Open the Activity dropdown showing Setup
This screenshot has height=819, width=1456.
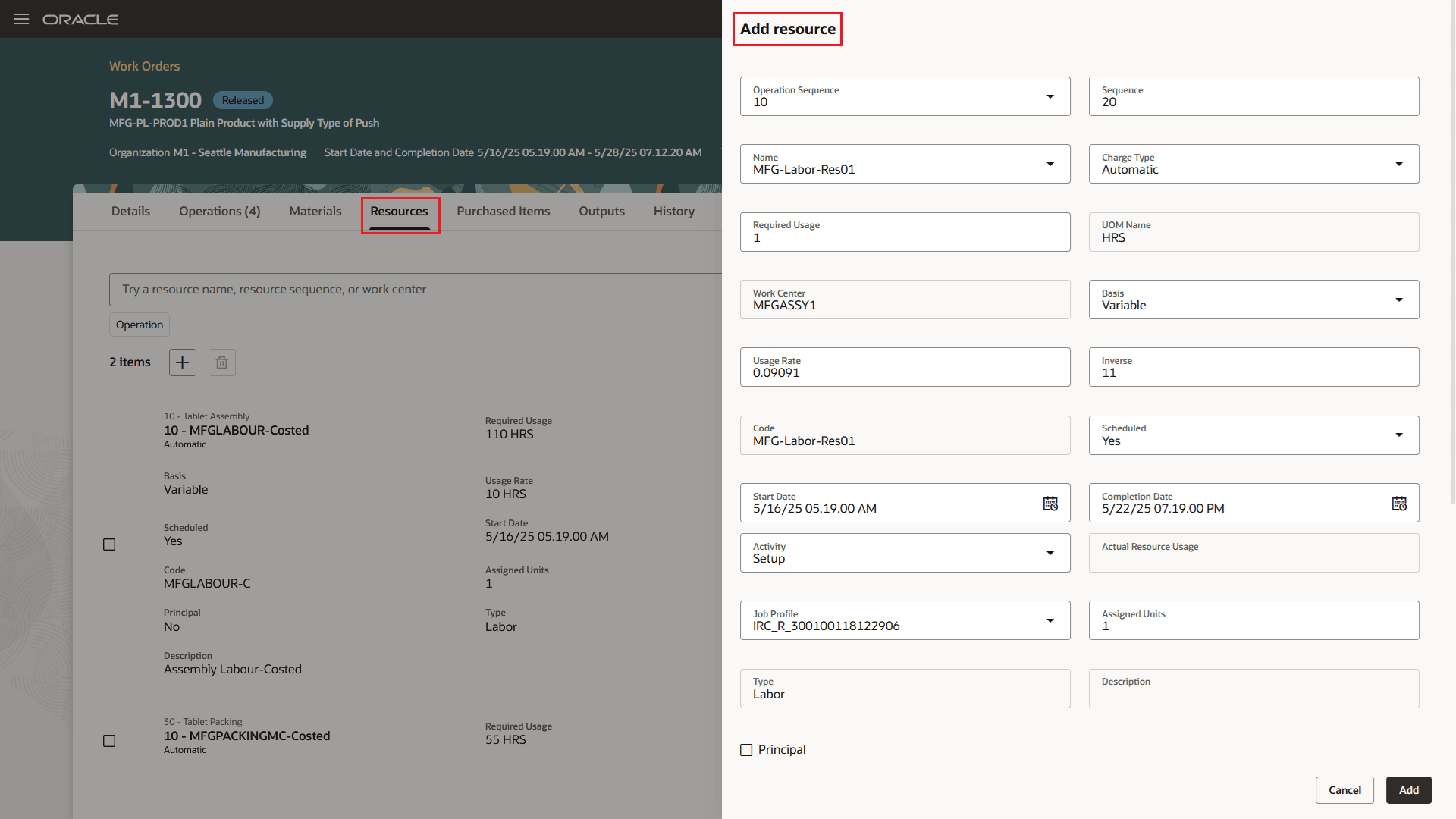(x=1050, y=553)
